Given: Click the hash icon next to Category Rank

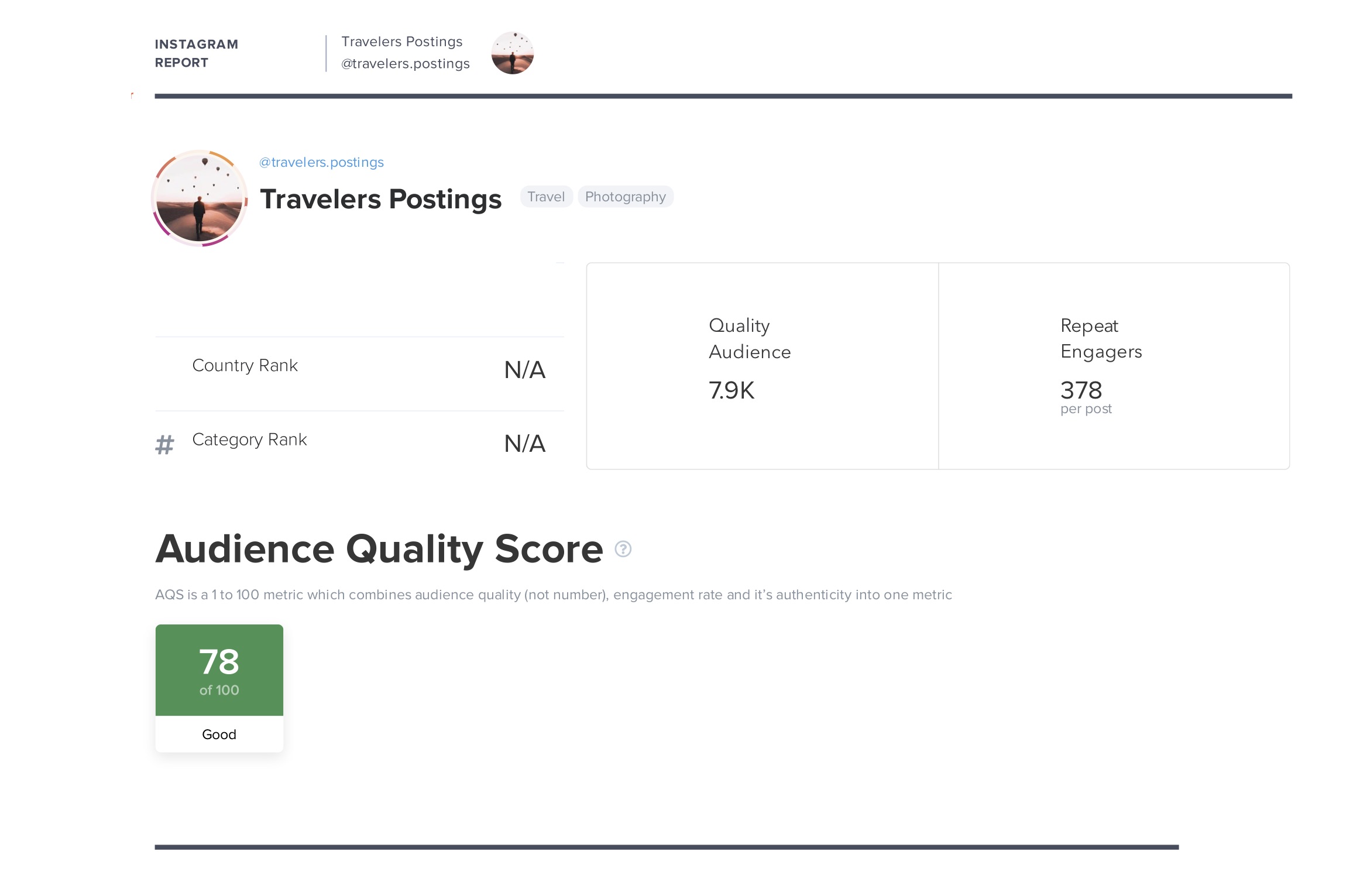Looking at the screenshot, I should point(164,445).
